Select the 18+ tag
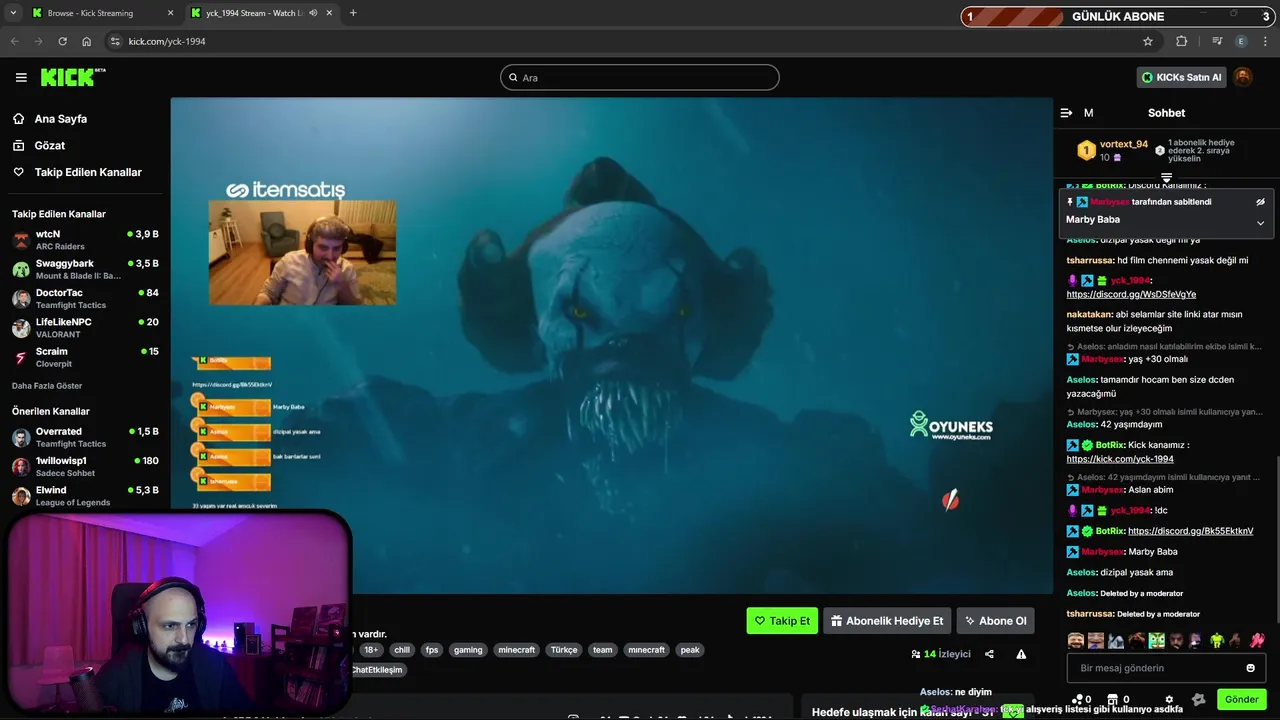 [371, 650]
